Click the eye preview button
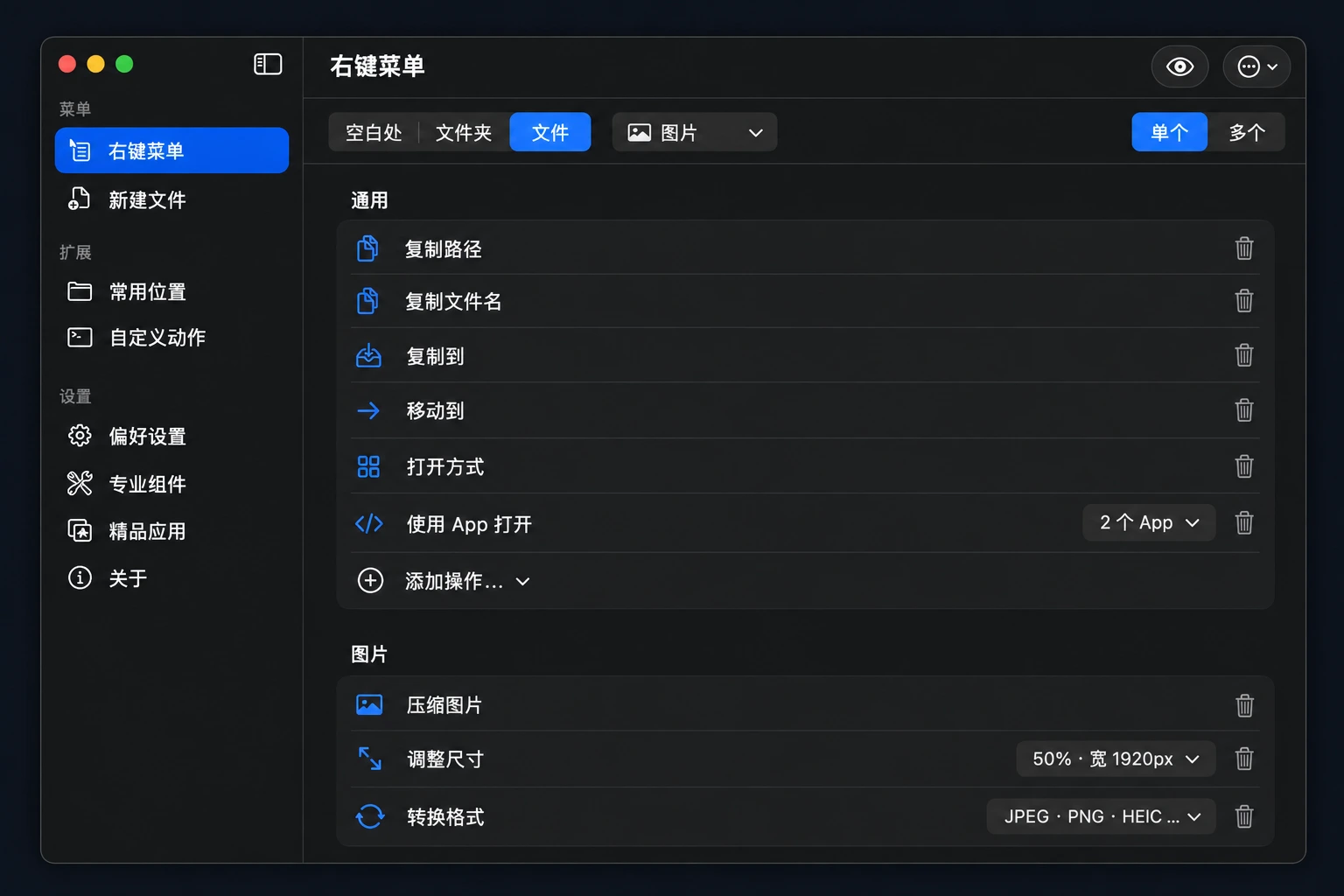This screenshot has height=896, width=1344. (1179, 66)
